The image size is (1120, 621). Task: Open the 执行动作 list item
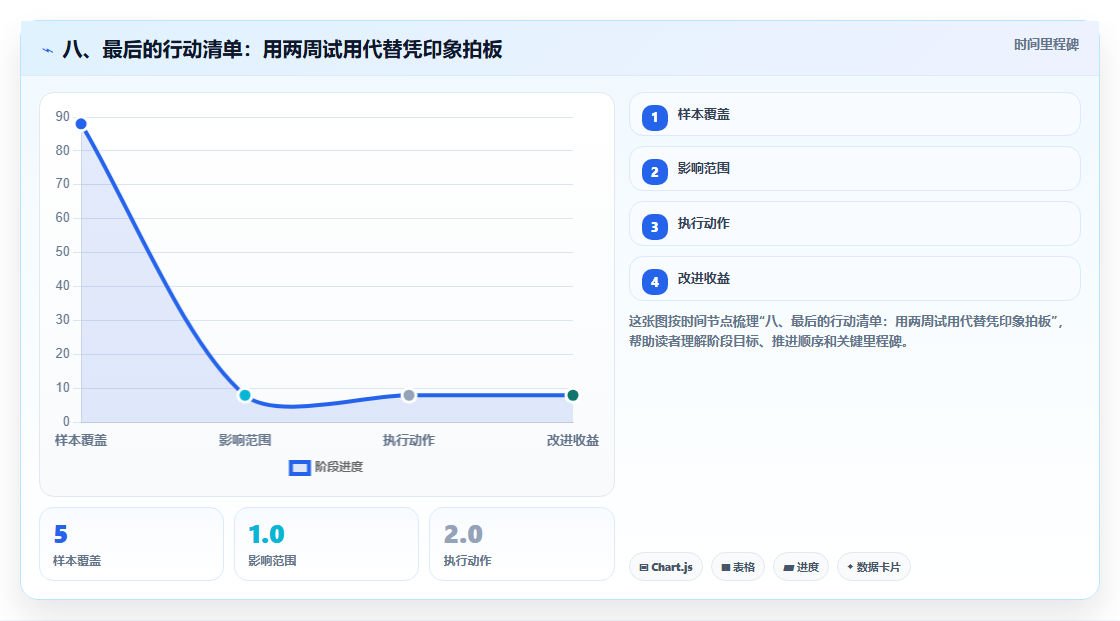[854, 224]
